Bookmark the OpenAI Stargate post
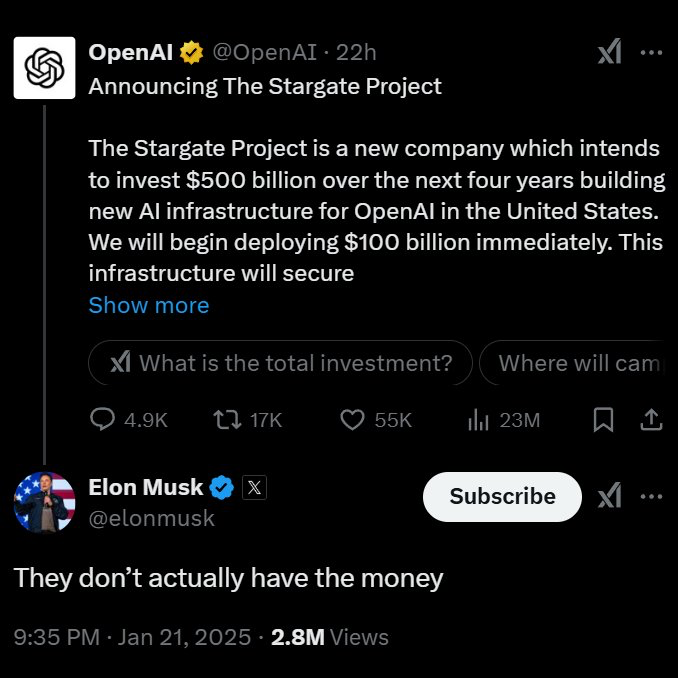Viewport: 678px width, 678px height. (603, 420)
